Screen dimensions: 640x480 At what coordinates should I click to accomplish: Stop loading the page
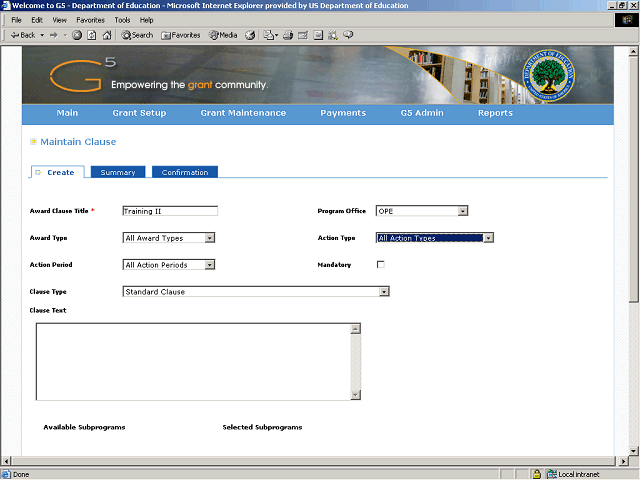pos(77,35)
